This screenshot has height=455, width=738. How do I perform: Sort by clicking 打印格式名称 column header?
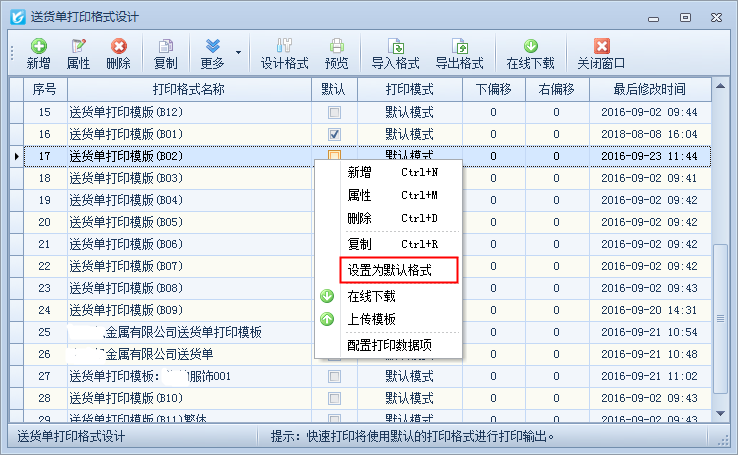click(188, 90)
